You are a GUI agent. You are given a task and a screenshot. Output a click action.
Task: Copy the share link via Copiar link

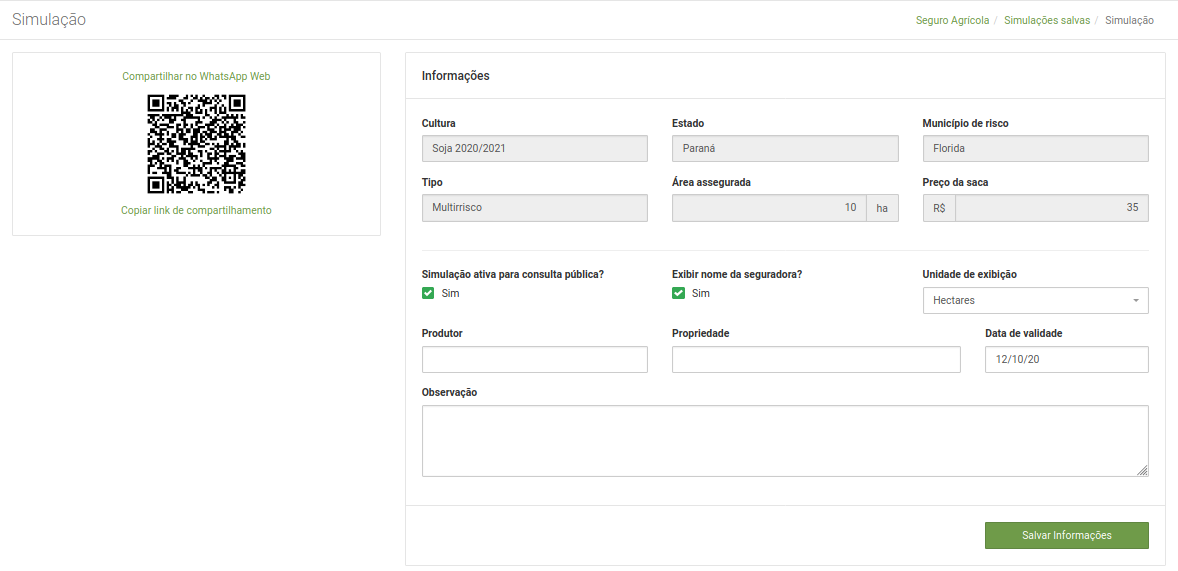coord(196,210)
